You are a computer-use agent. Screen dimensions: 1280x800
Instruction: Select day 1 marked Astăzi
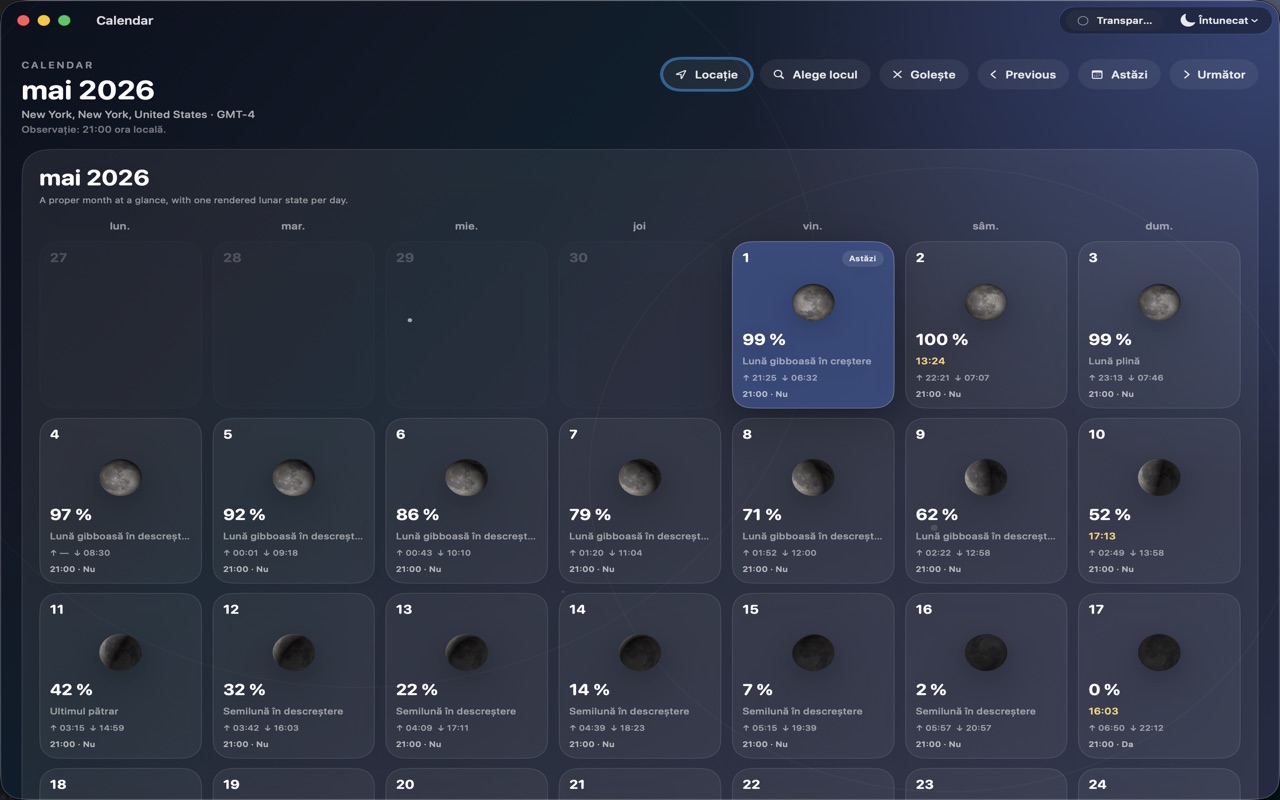click(813, 324)
